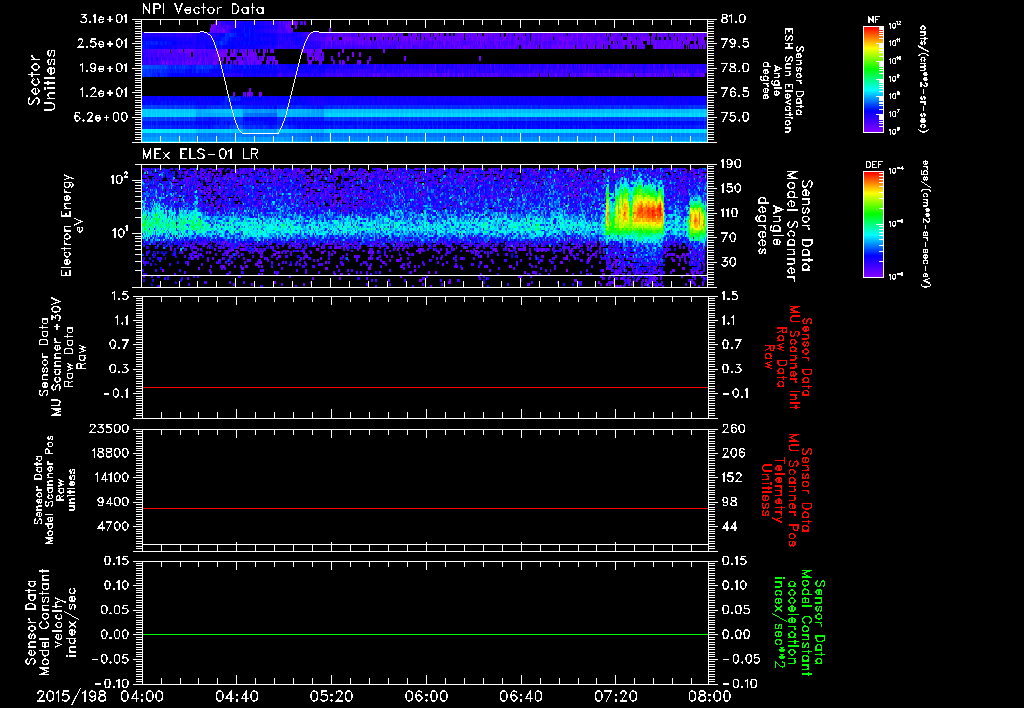Image resolution: width=1024 pixels, height=708 pixels.
Task: Click the green zero line in velocity panel
Action: point(425,634)
